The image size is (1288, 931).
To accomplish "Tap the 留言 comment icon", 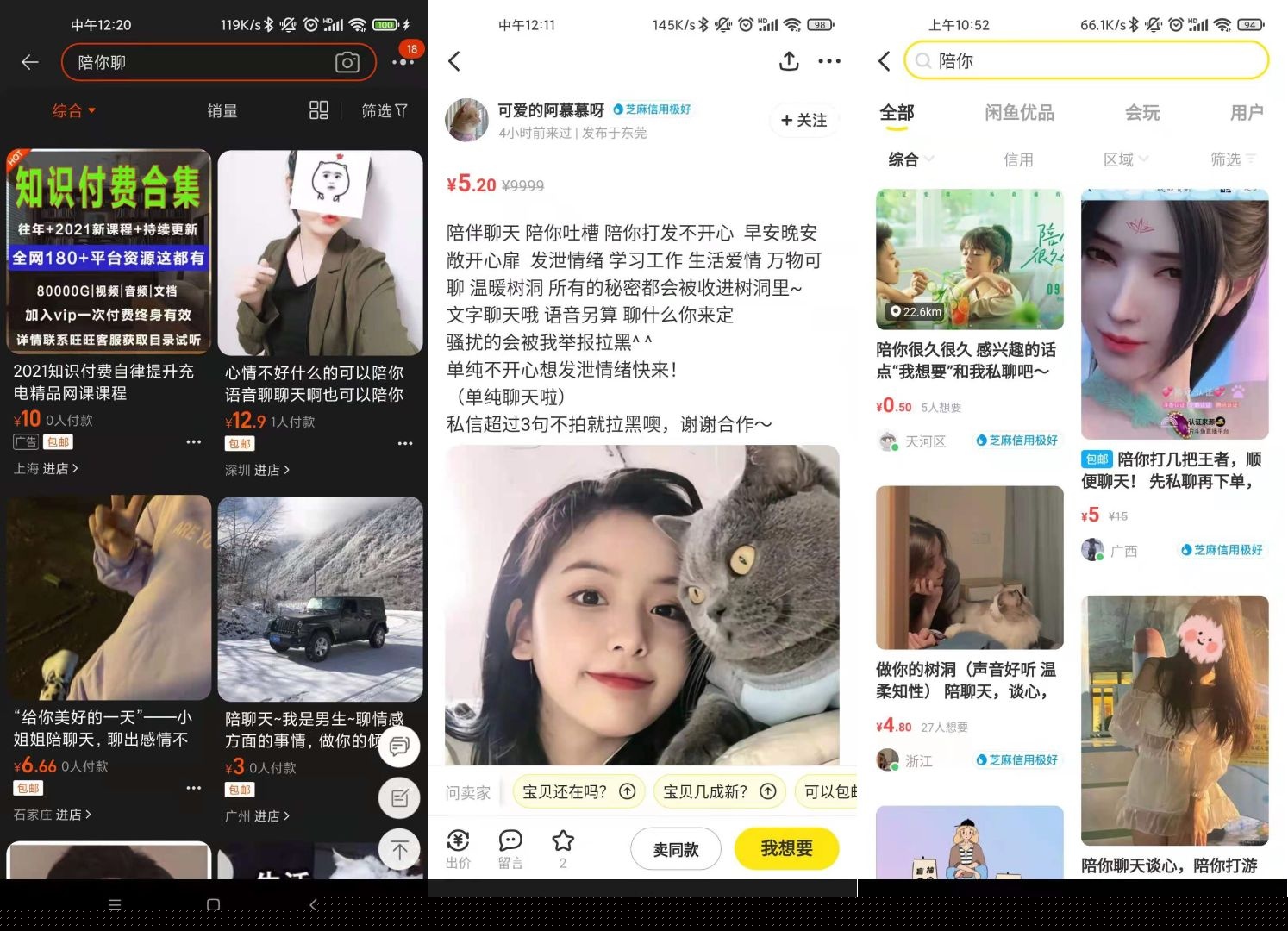I will (510, 848).
